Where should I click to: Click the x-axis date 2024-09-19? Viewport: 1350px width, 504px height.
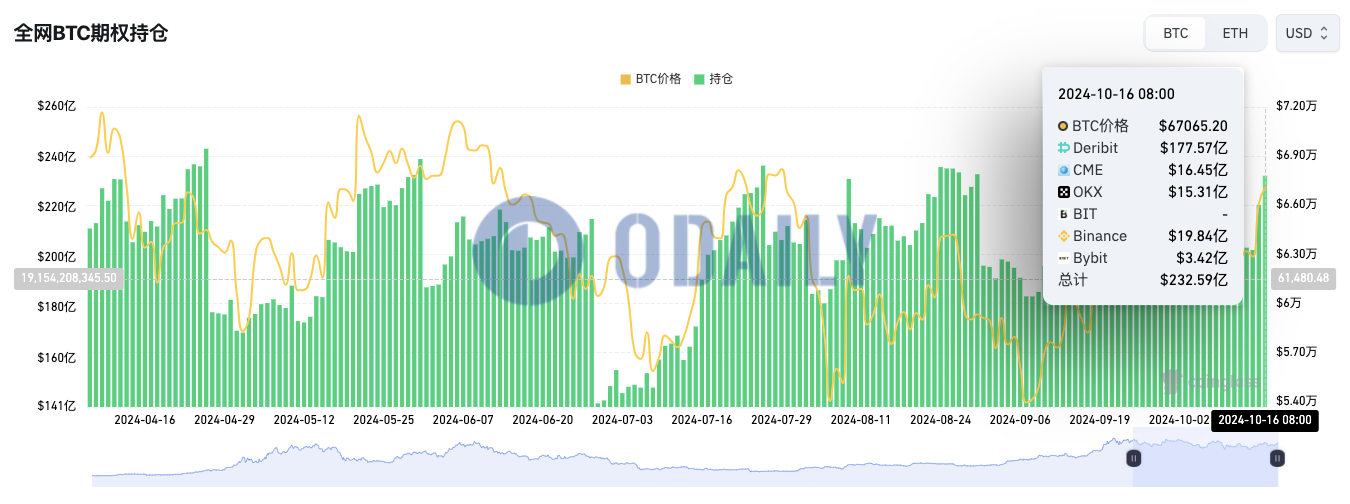(x=1101, y=421)
